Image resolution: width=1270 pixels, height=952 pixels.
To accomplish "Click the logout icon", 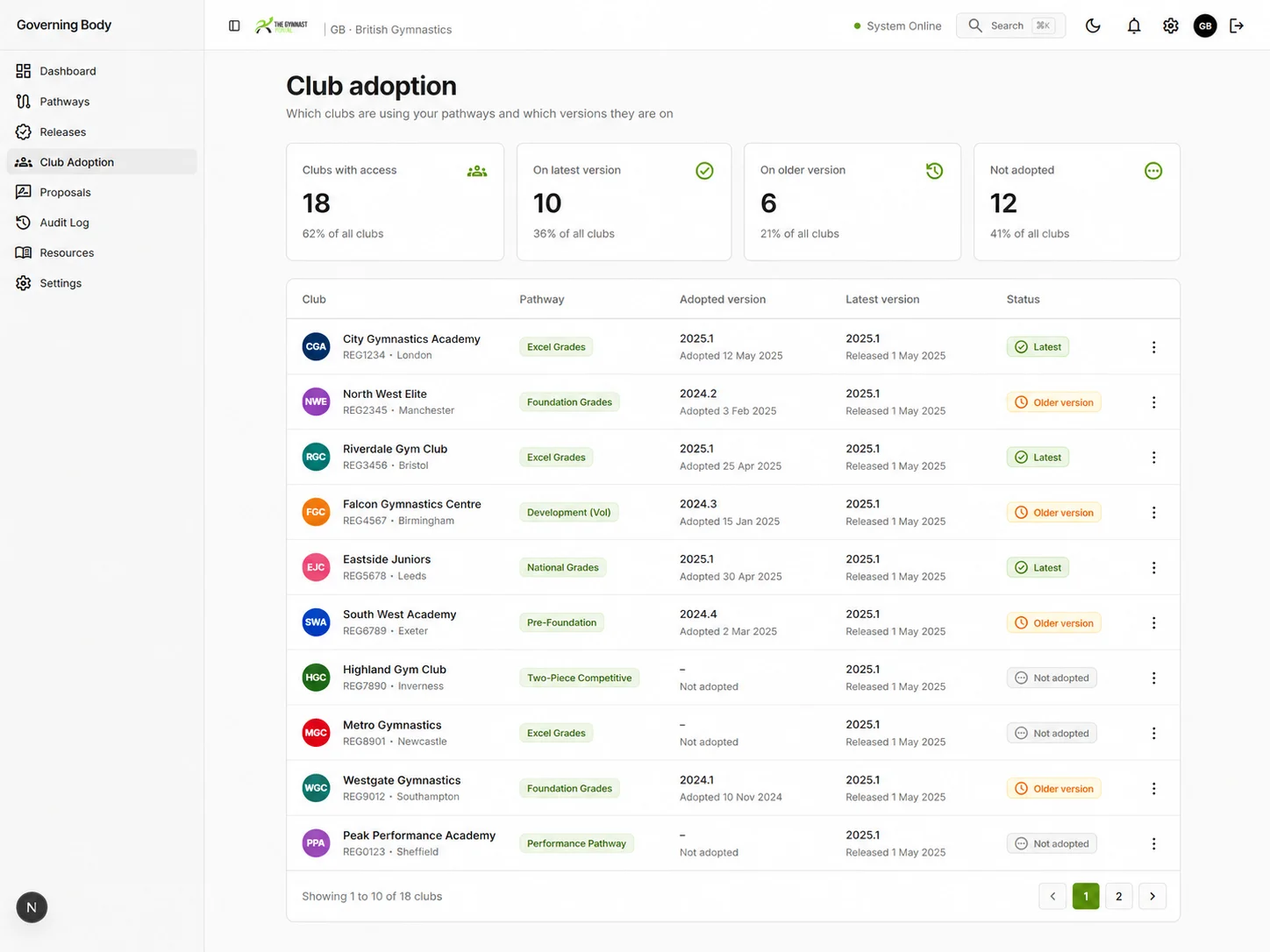I will (1237, 26).
